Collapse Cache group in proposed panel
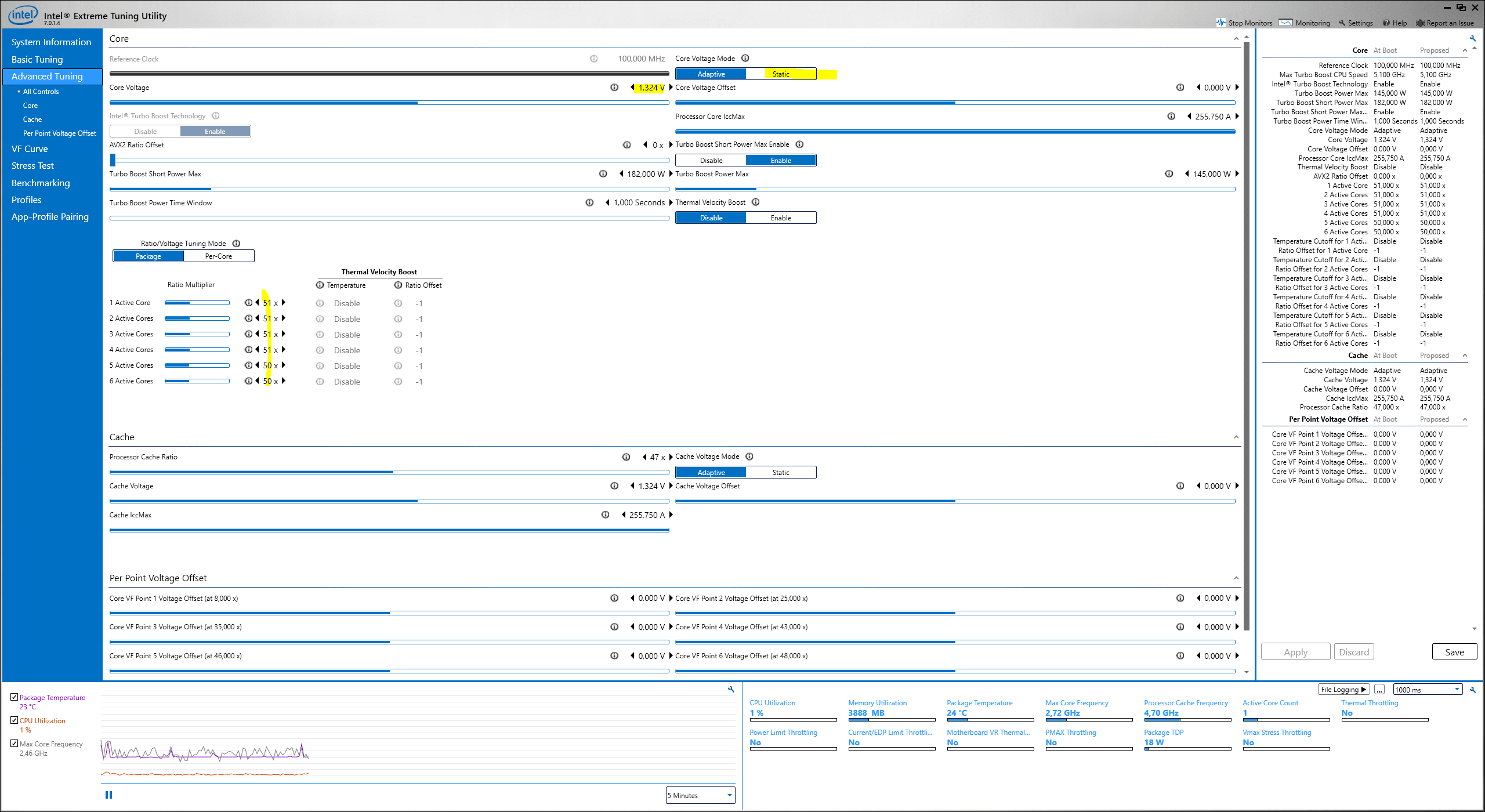Image resolution: width=1485 pixels, height=812 pixels. tap(1465, 356)
